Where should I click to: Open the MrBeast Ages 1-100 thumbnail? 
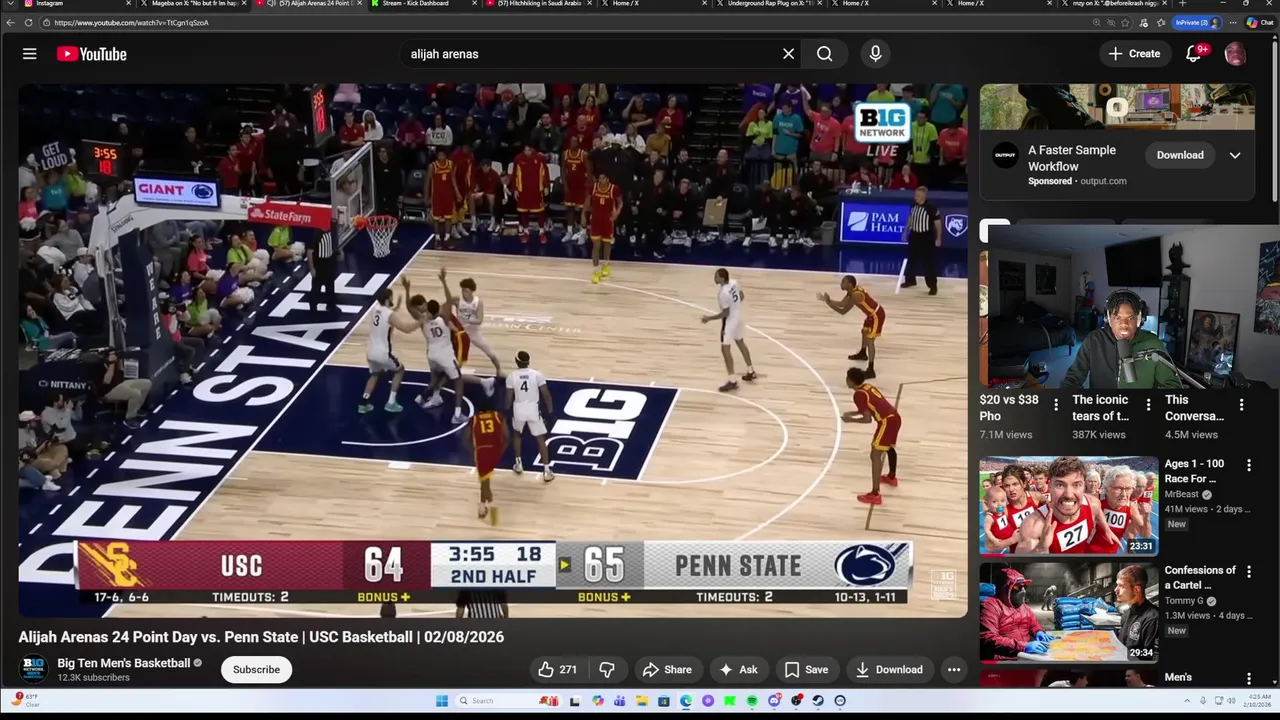coord(1068,506)
